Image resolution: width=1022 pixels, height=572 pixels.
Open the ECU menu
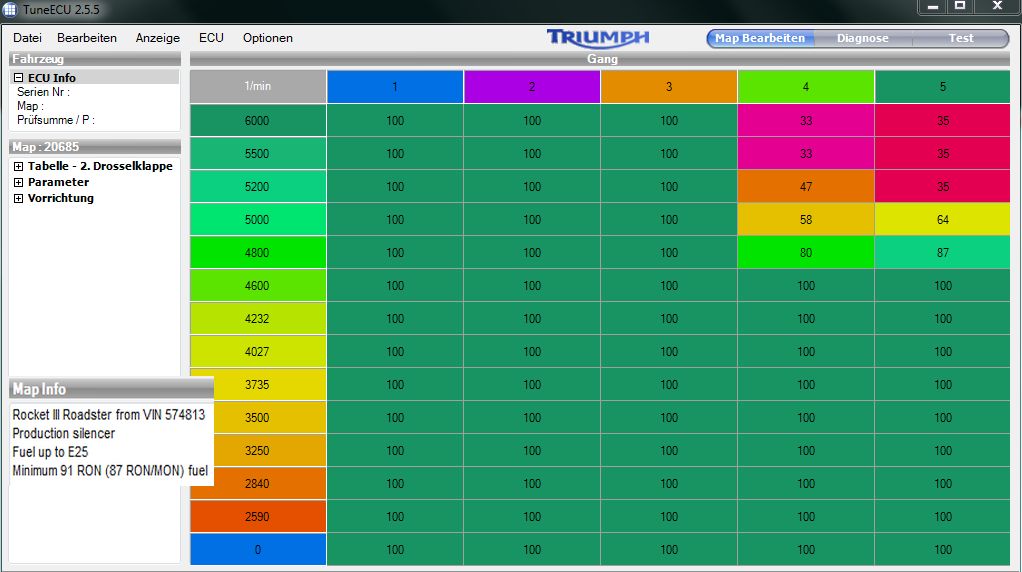pos(211,38)
